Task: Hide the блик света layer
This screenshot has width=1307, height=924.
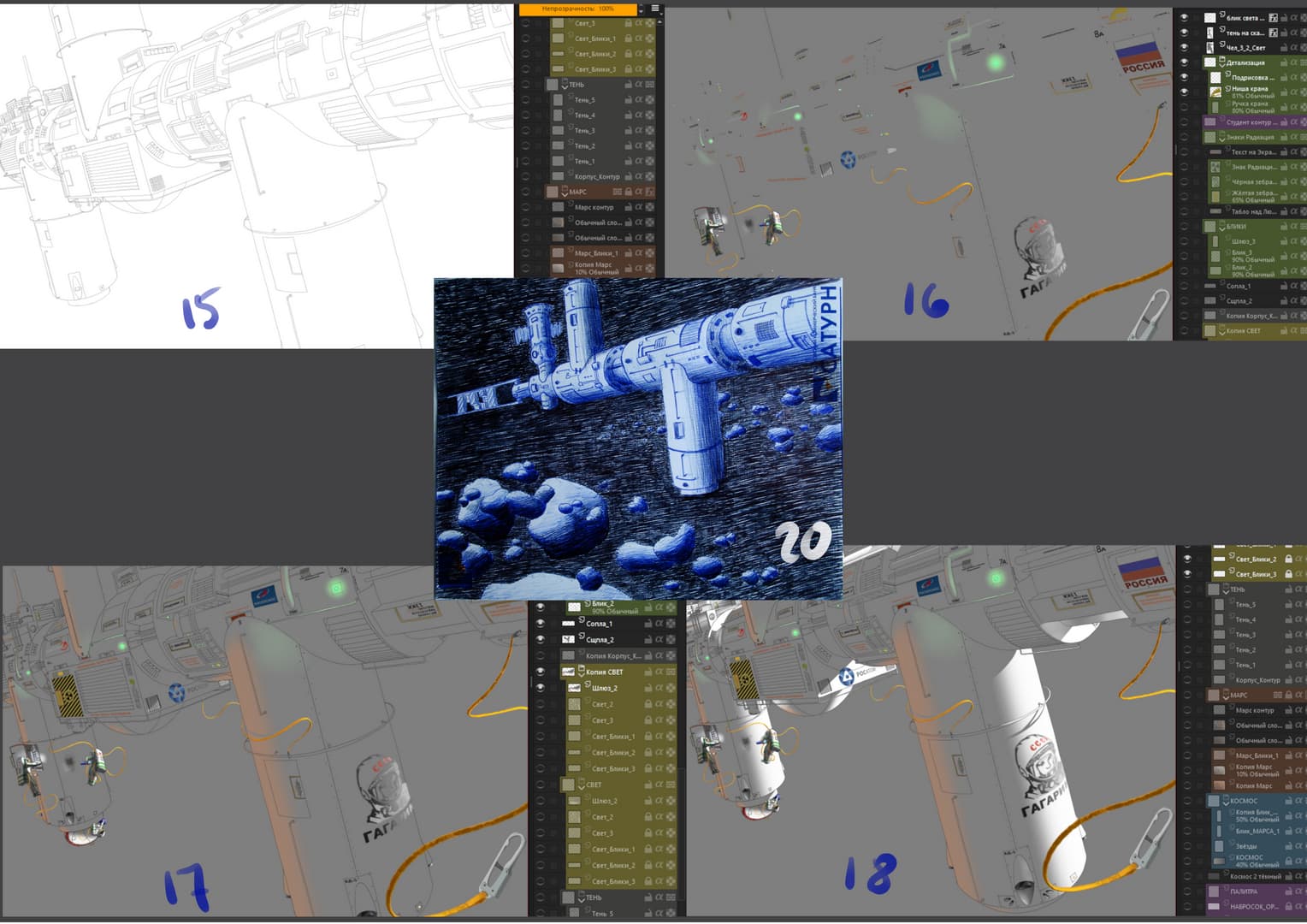Action: 1185,17
